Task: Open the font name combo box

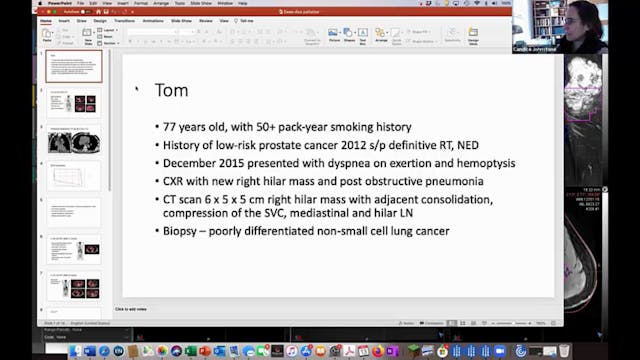Action: point(153,31)
